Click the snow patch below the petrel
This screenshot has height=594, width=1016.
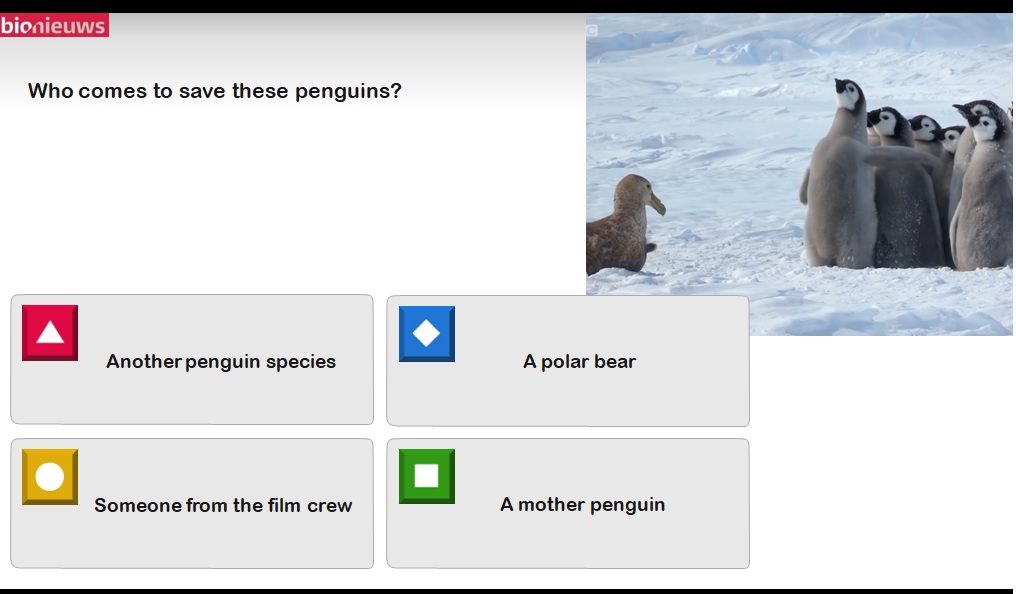[641, 285]
